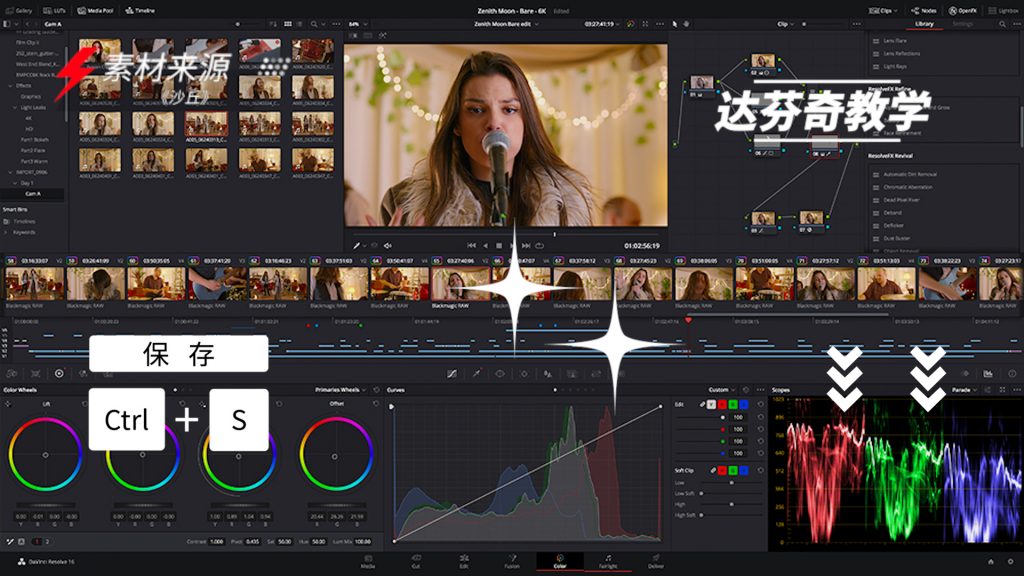Viewport: 1024px width, 576px height.
Task: Pick the Chromatic Aberration effect
Action: pyautogui.click(x=908, y=187)
